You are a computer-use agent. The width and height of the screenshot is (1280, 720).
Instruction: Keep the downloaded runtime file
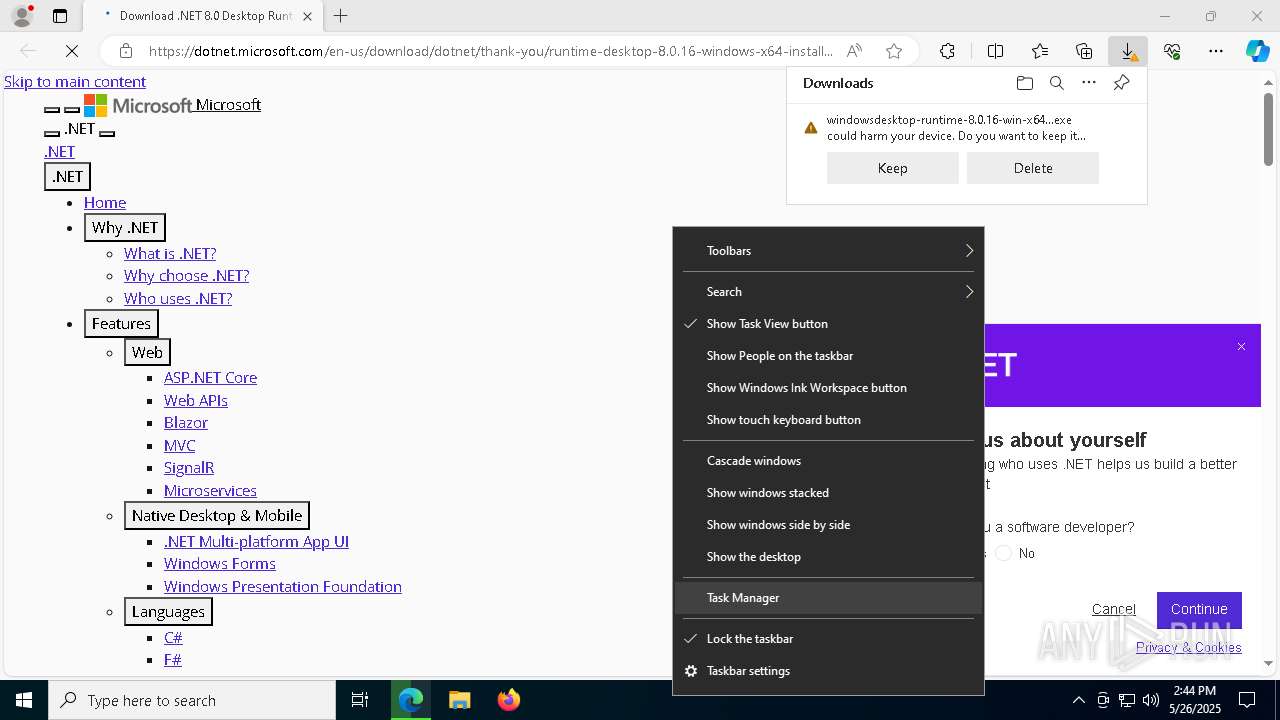(x=893, y=168)
